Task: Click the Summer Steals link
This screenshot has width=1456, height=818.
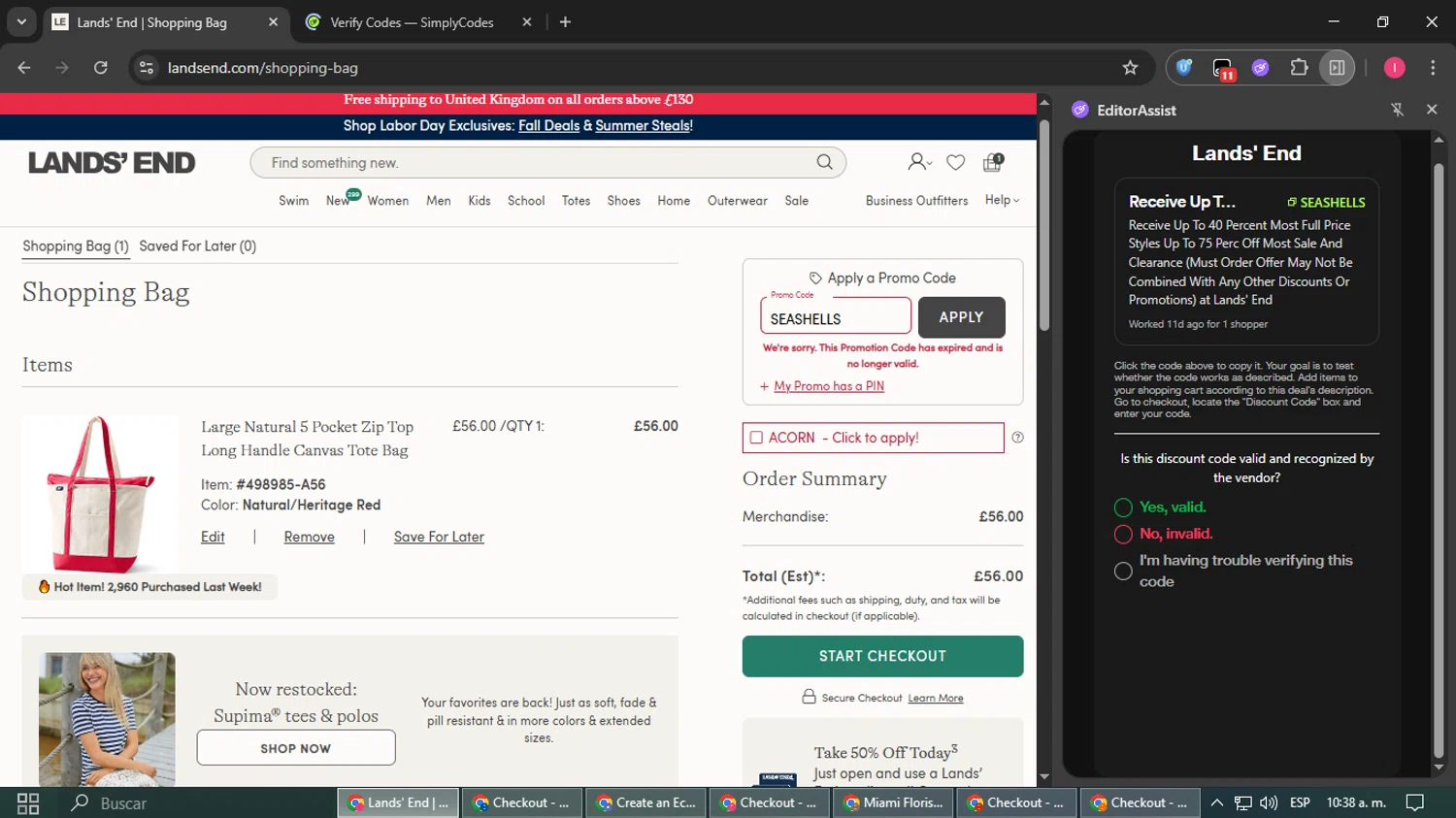Action: [643, 125]
